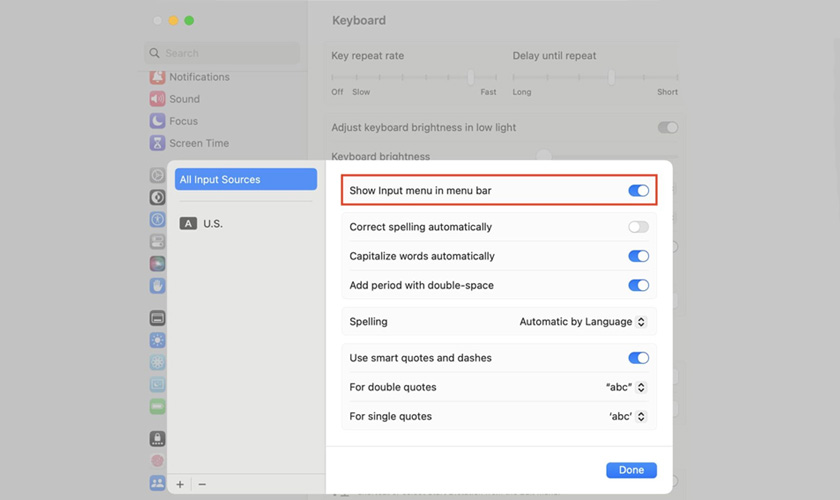Click the 'For double quotes' label
The image size is (840, 500).
393,387
